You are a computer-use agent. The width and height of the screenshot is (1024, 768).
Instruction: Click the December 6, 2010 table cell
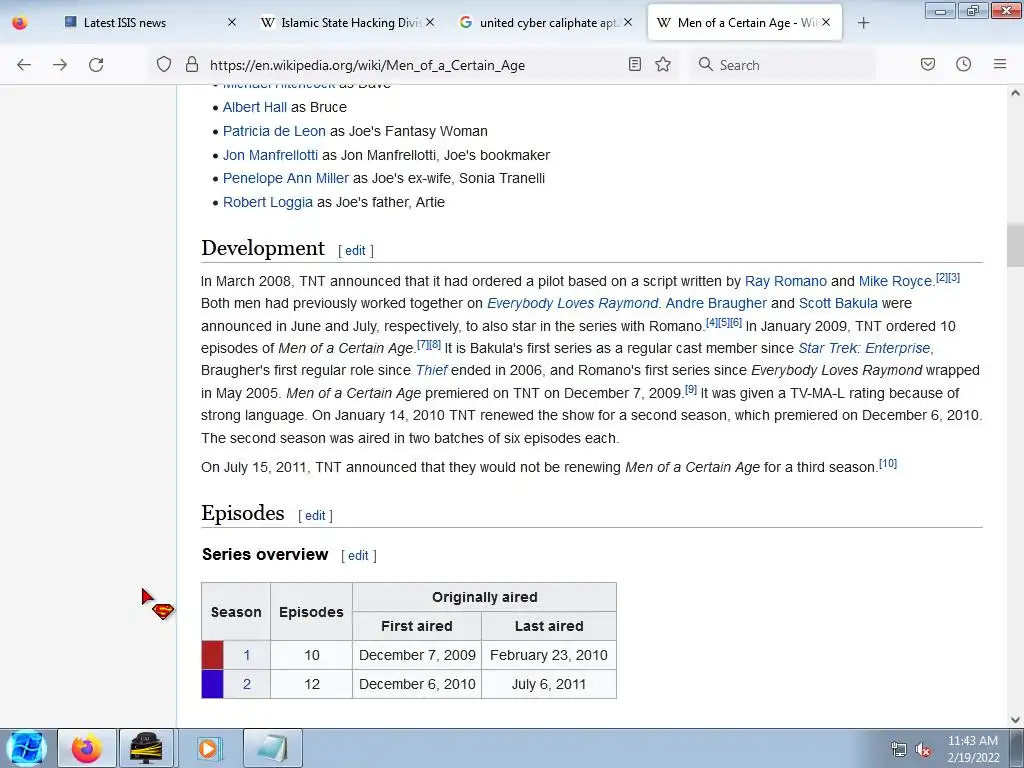pos(417,684)
